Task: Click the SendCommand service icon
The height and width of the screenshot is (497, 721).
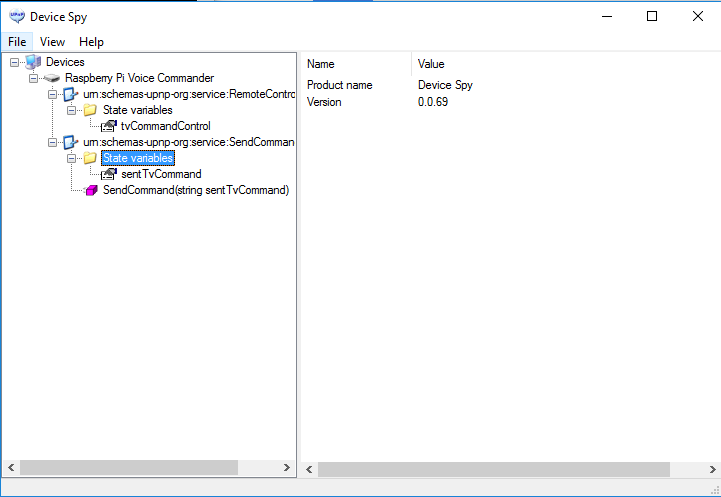Action: (70, 142)
